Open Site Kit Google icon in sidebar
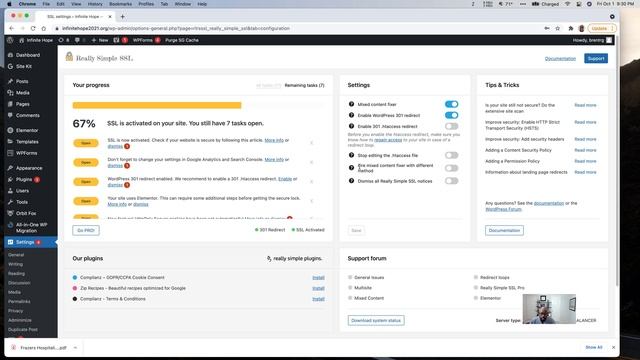Screen dimensions: 640x360 pos(11,66)
